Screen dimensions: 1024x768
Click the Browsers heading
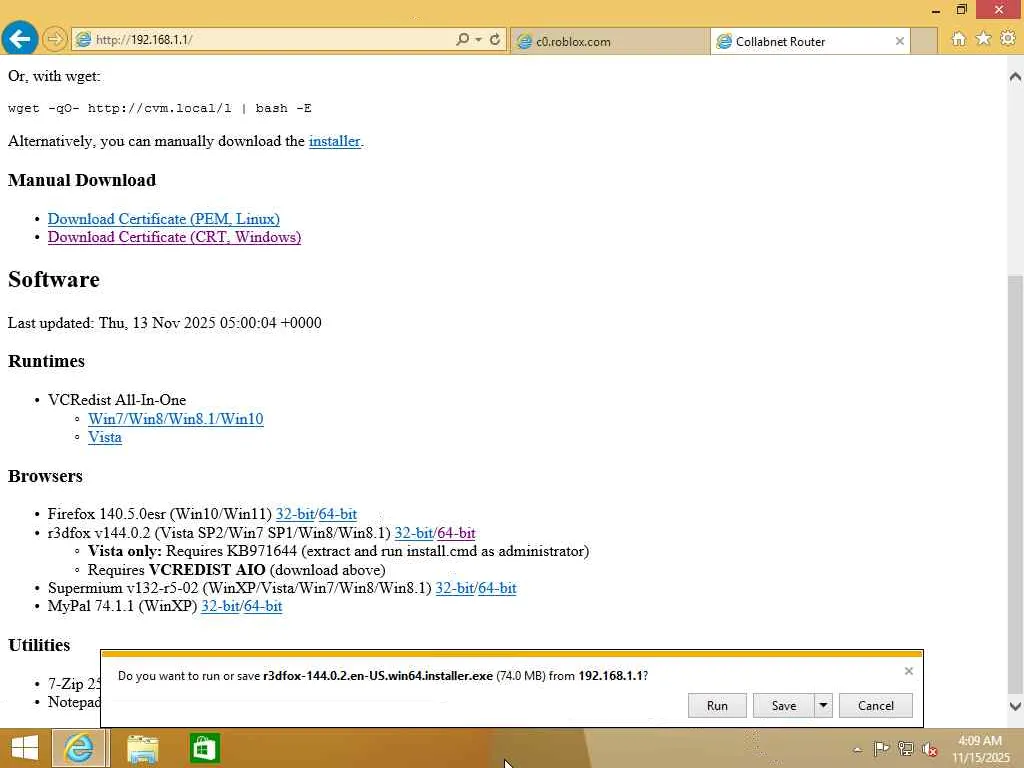tap(45, 476)
